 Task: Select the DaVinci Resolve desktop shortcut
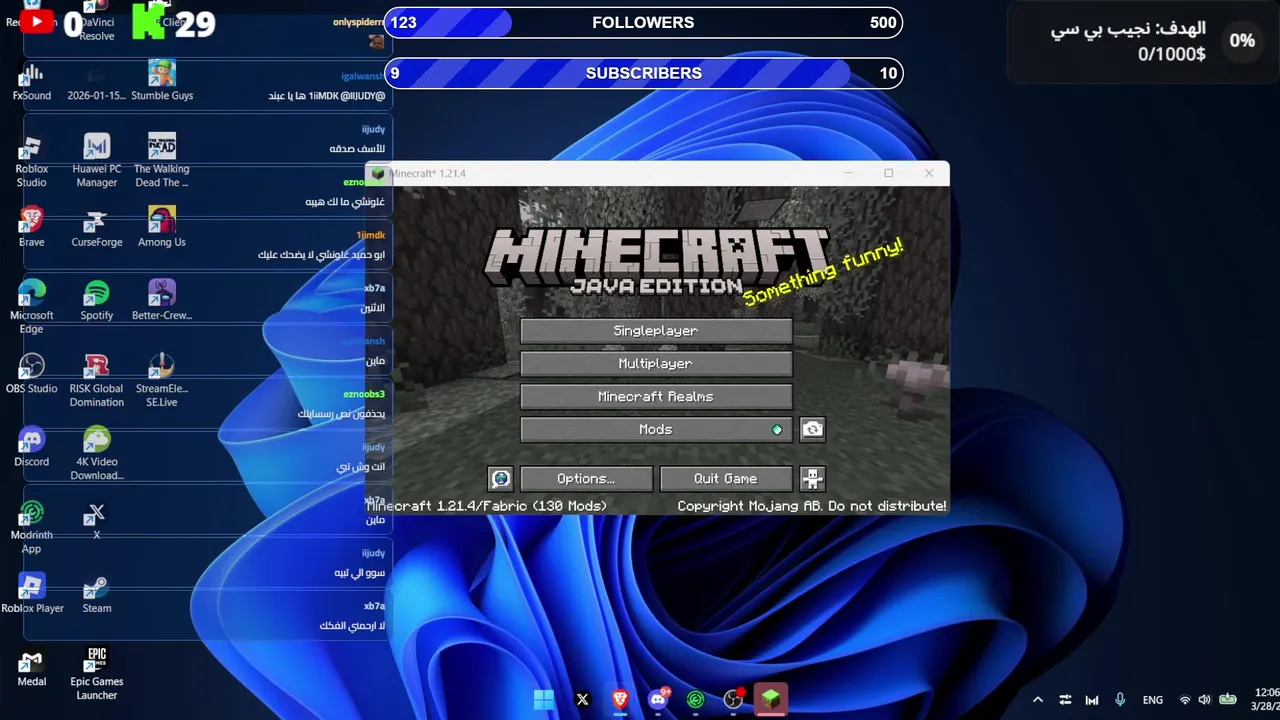click(97, 24)
